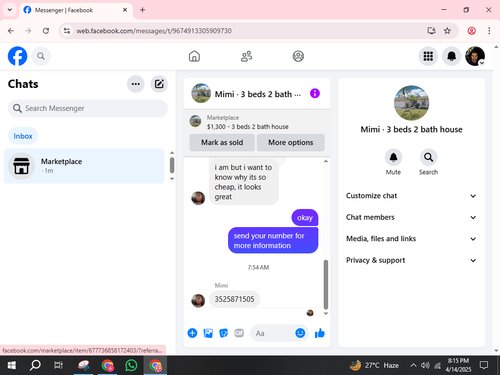Image resolution: width=500 pixels, height=375 pixels.
Task: Open Windows taskbar search
Action: pos(35,365)
